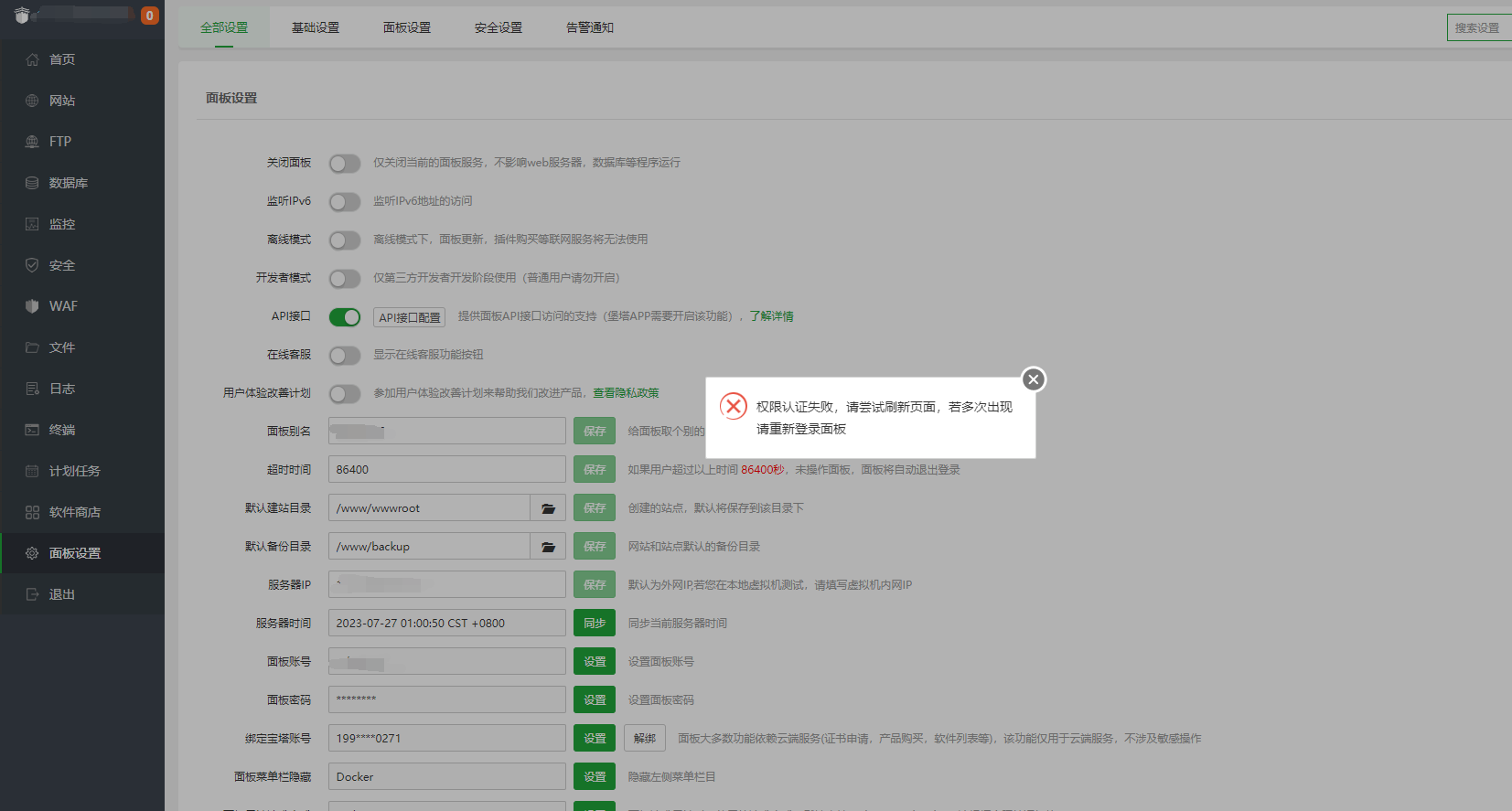Switch to the 全部设置 tab
The image size is (1512, 811).
[x=224, y=27]
